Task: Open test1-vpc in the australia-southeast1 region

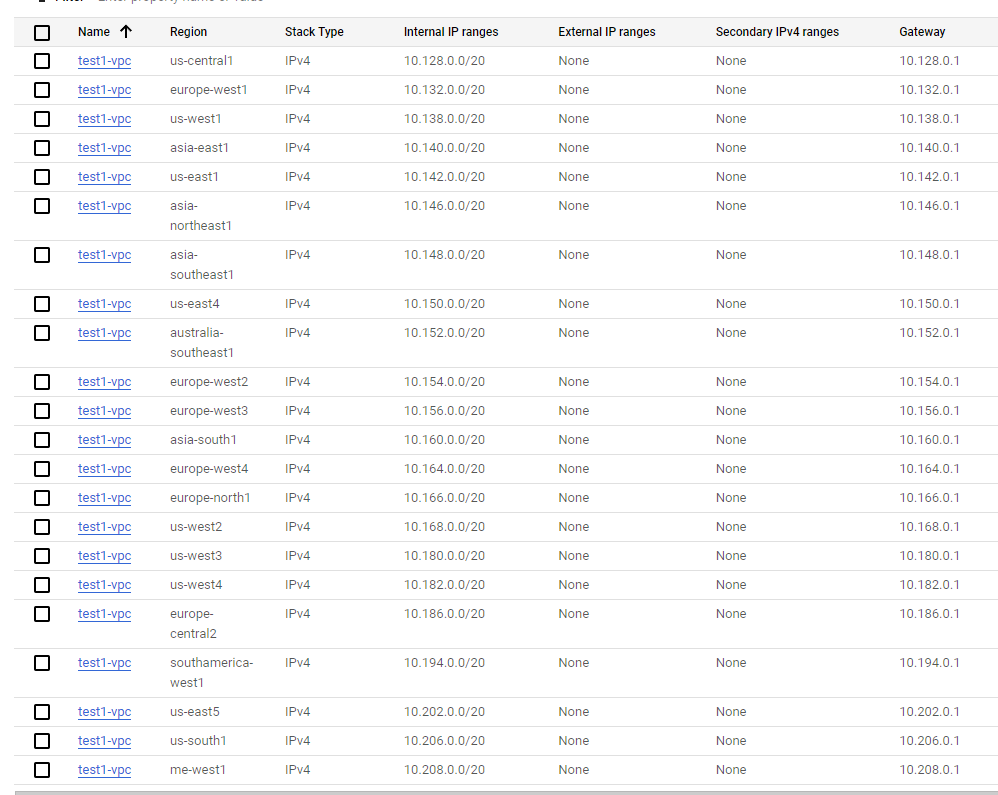Action: click(x=104, y=333)
